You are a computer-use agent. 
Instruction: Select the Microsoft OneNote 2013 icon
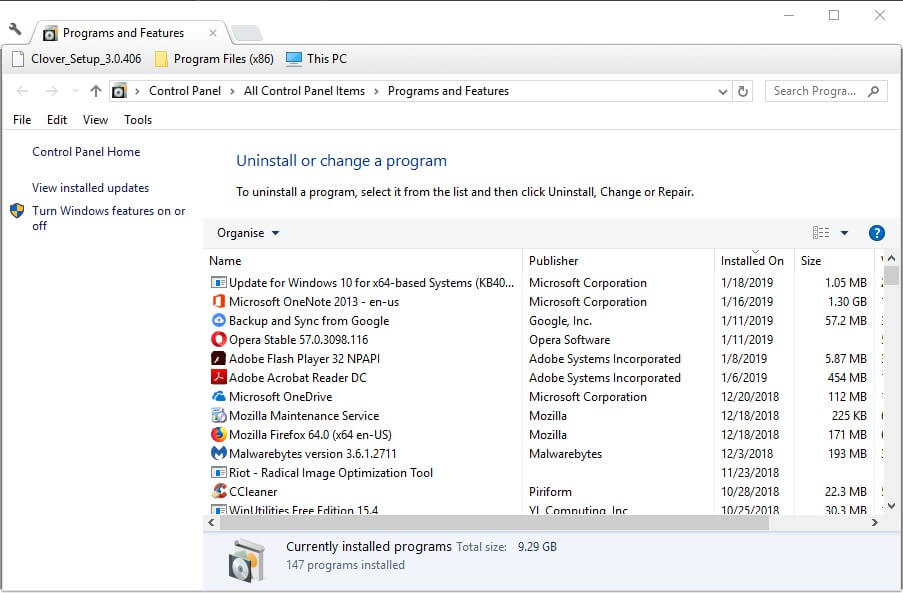219,302
